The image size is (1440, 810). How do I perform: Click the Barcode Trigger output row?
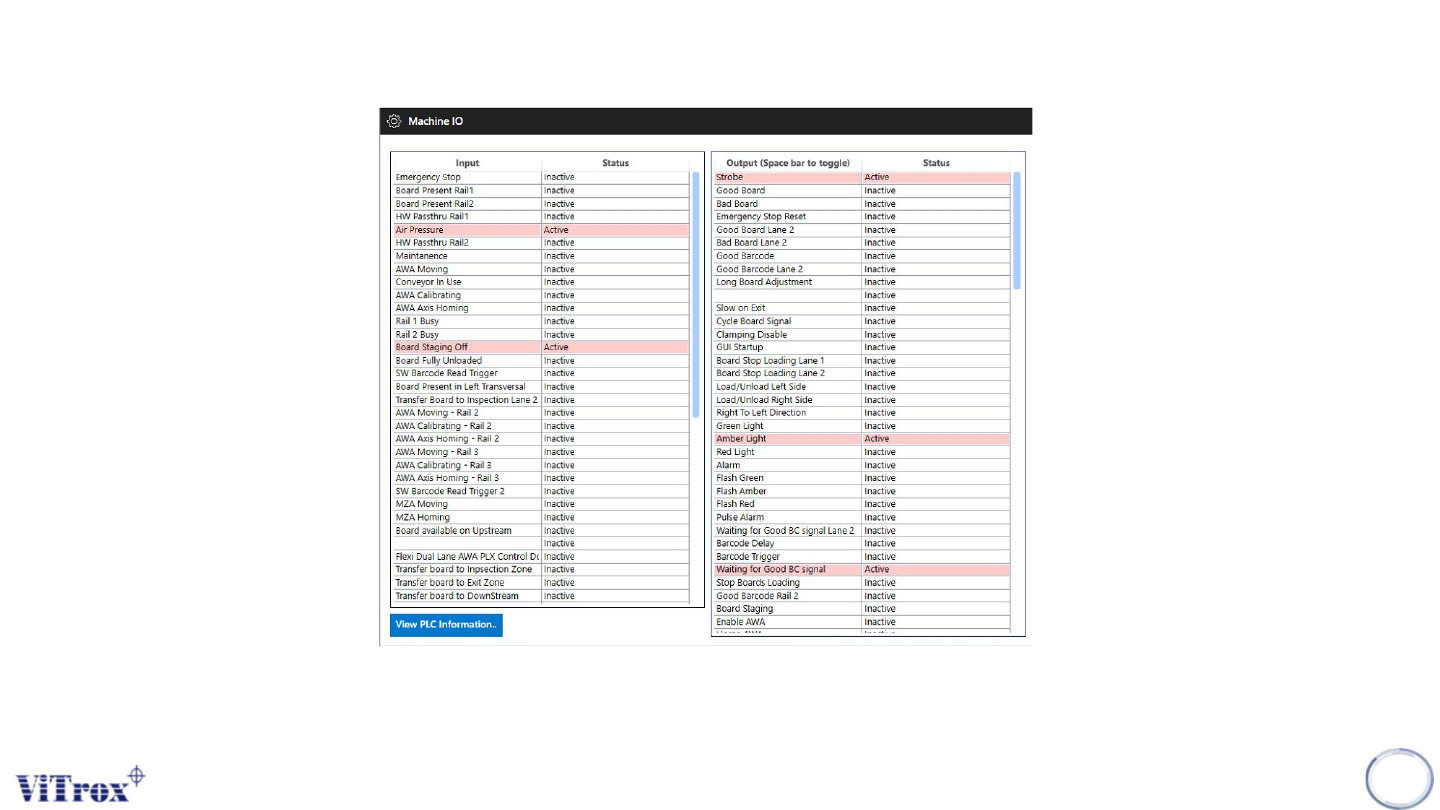[862, 556]
